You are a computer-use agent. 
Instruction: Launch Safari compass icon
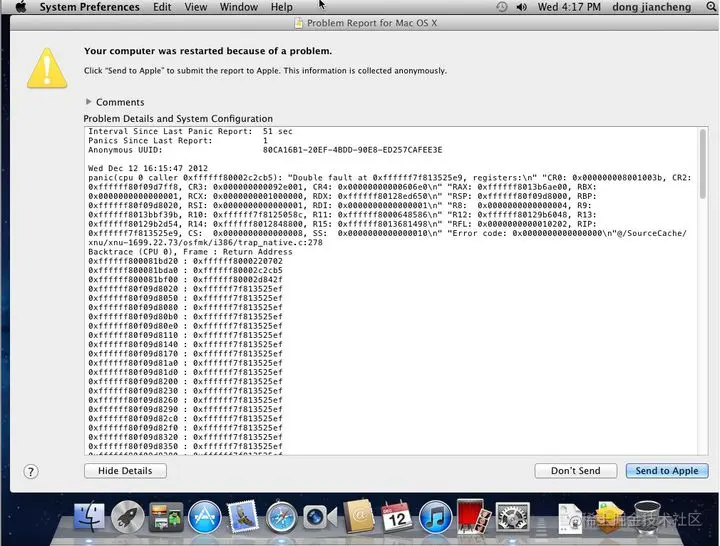(x=281, y=518)
